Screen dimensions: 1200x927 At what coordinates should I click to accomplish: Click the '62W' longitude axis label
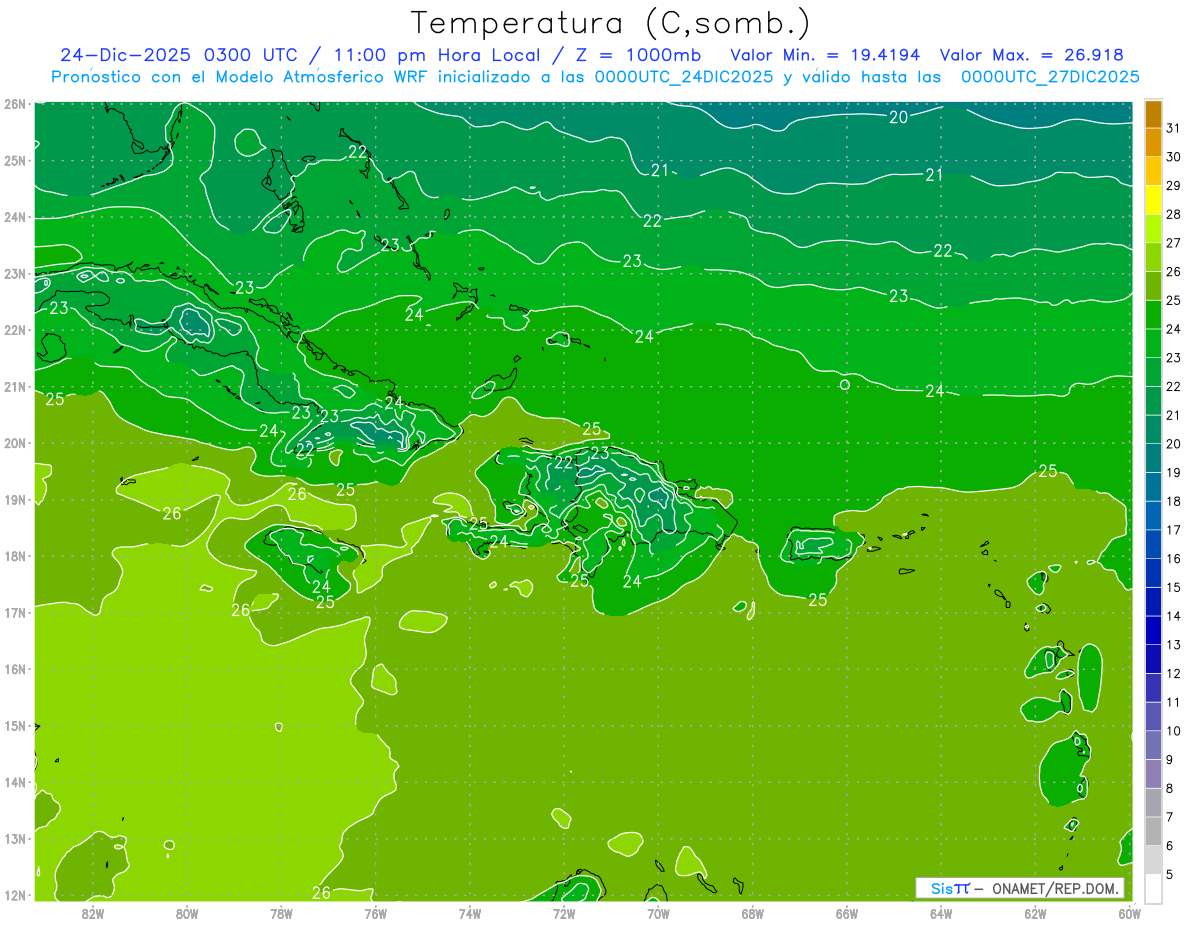(1035, 913)
